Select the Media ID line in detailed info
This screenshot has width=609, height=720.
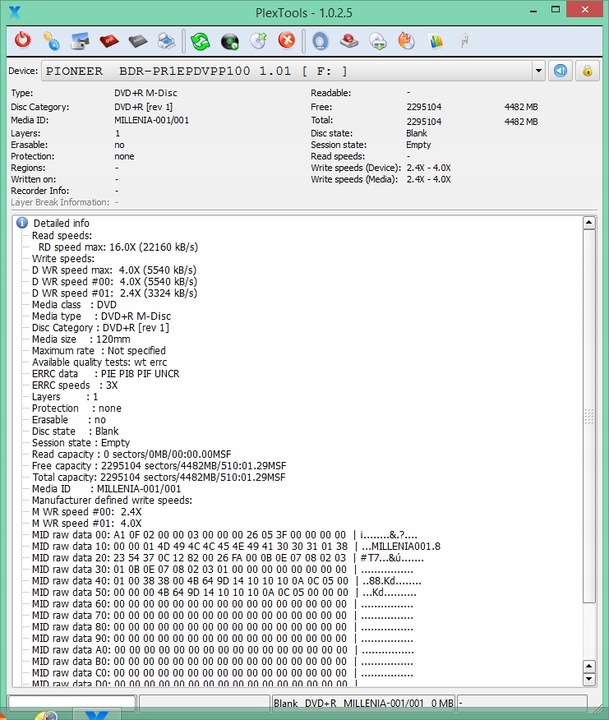click(x=106, y=489)
